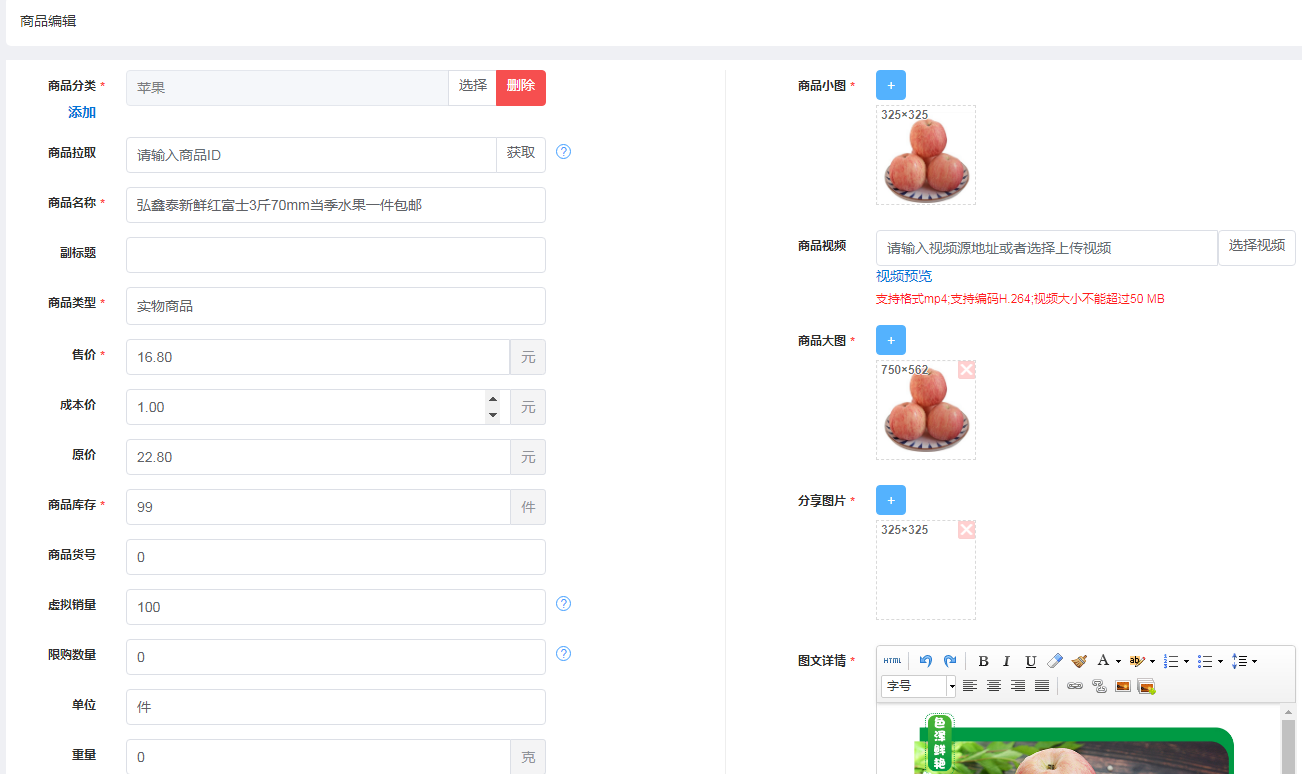1302x774 pixels.
Task: Click the 视频预览 link
Action: tap(904, 276)
